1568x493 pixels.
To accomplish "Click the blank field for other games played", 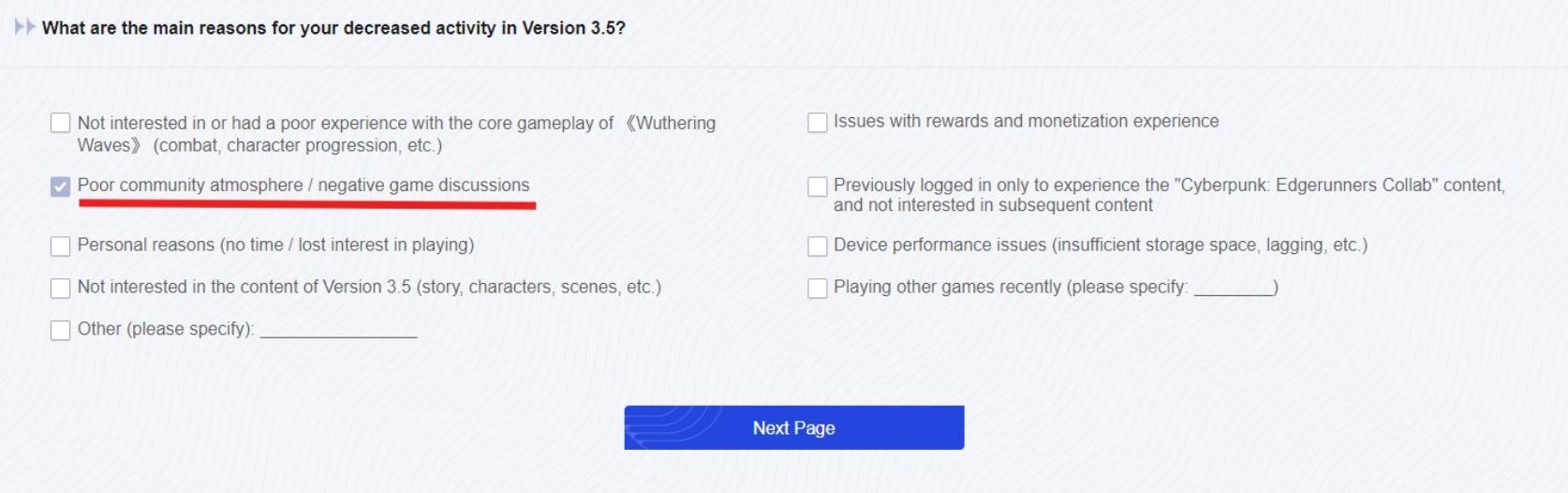I will 1233,287.
